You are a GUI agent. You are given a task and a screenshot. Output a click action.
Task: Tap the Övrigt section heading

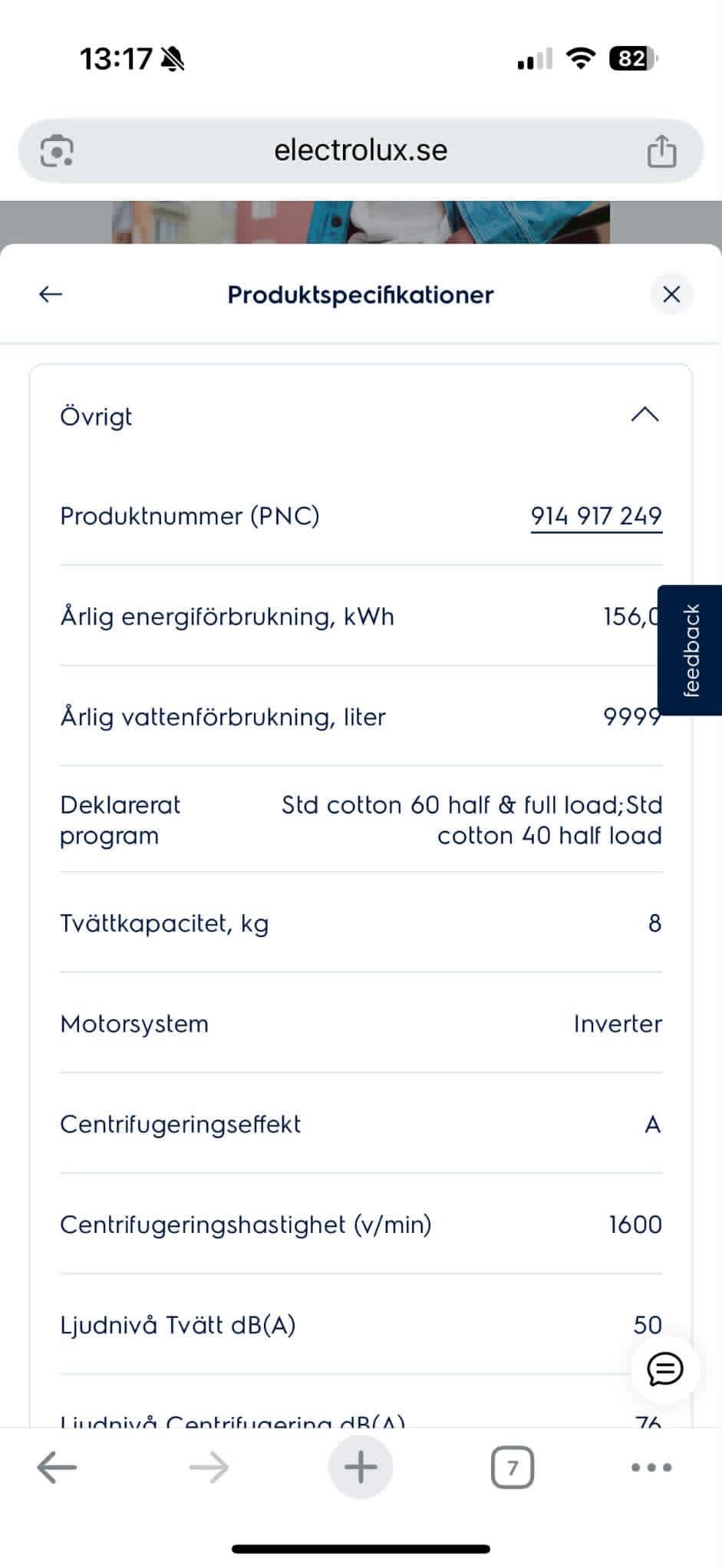[96, 416]
